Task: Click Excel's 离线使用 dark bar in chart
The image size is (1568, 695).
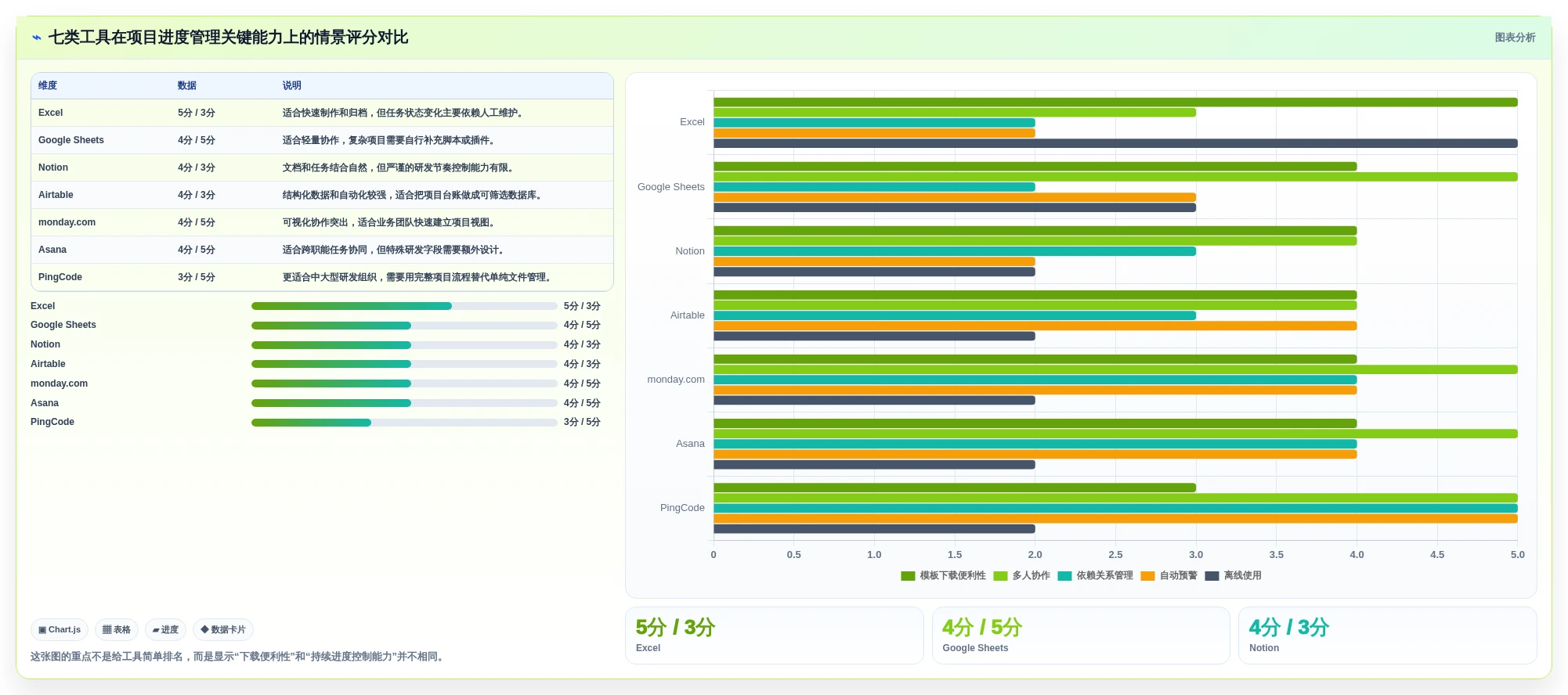Action: click(1115, 143)
